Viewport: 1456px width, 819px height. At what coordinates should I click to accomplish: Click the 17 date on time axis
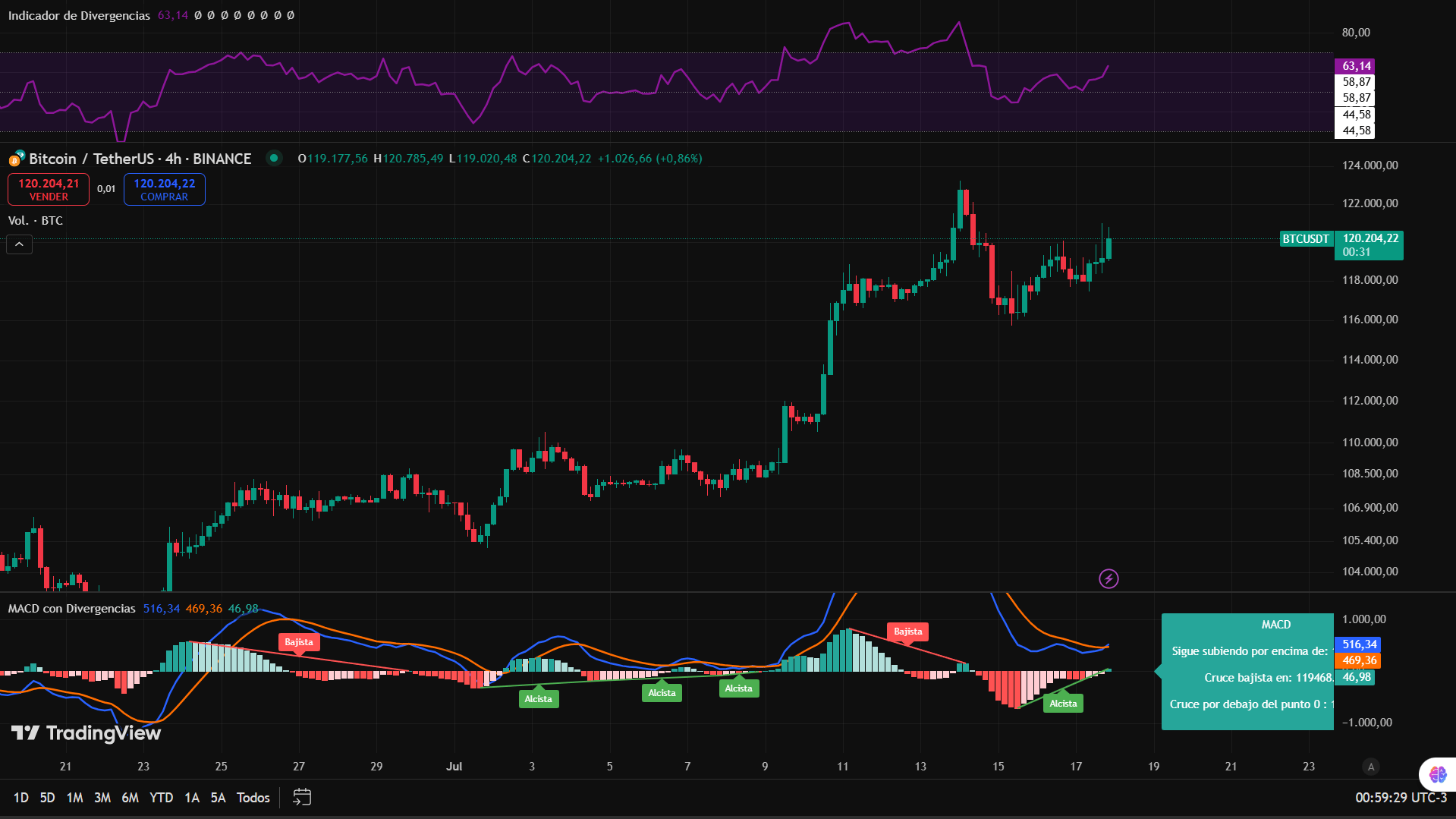[x=1076, y=767]
